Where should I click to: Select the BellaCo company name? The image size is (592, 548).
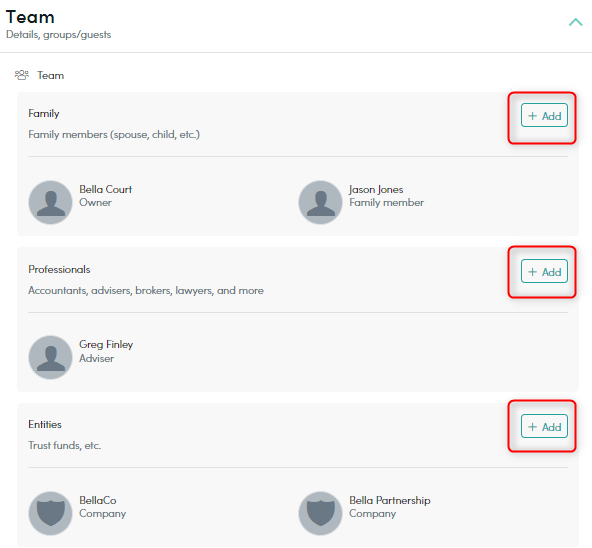97,500
